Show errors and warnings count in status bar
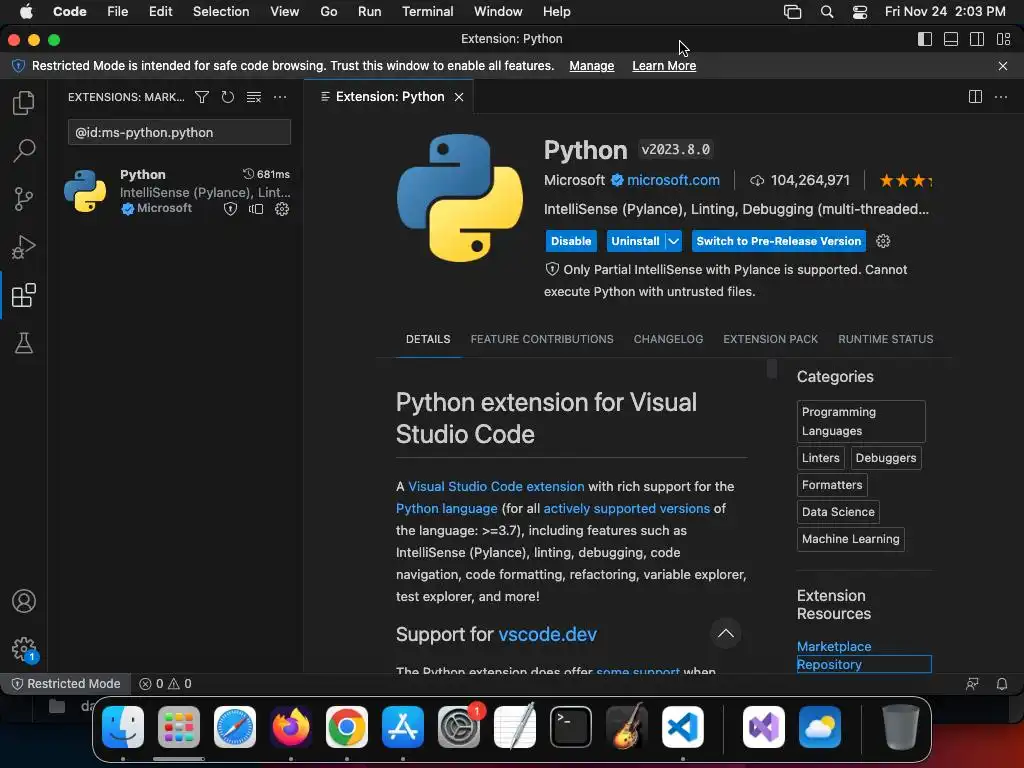The height and width of the screenshot is (768, 1024). [x=165, y=684]
